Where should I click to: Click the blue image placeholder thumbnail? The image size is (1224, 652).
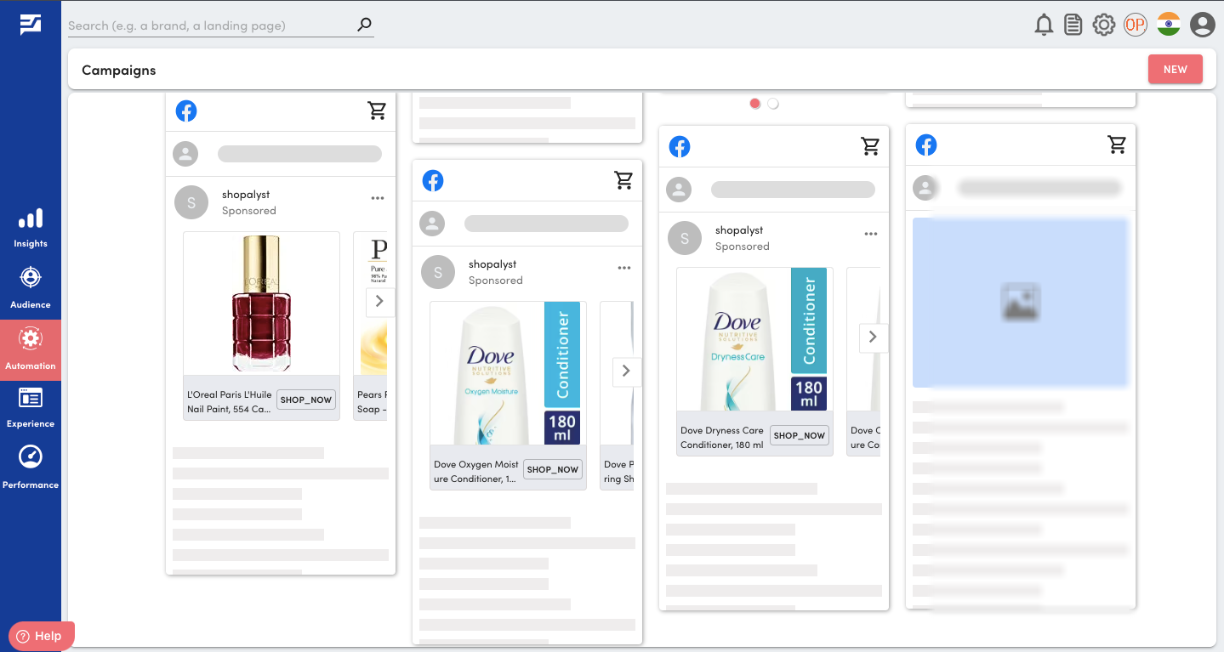[1021, 303]
